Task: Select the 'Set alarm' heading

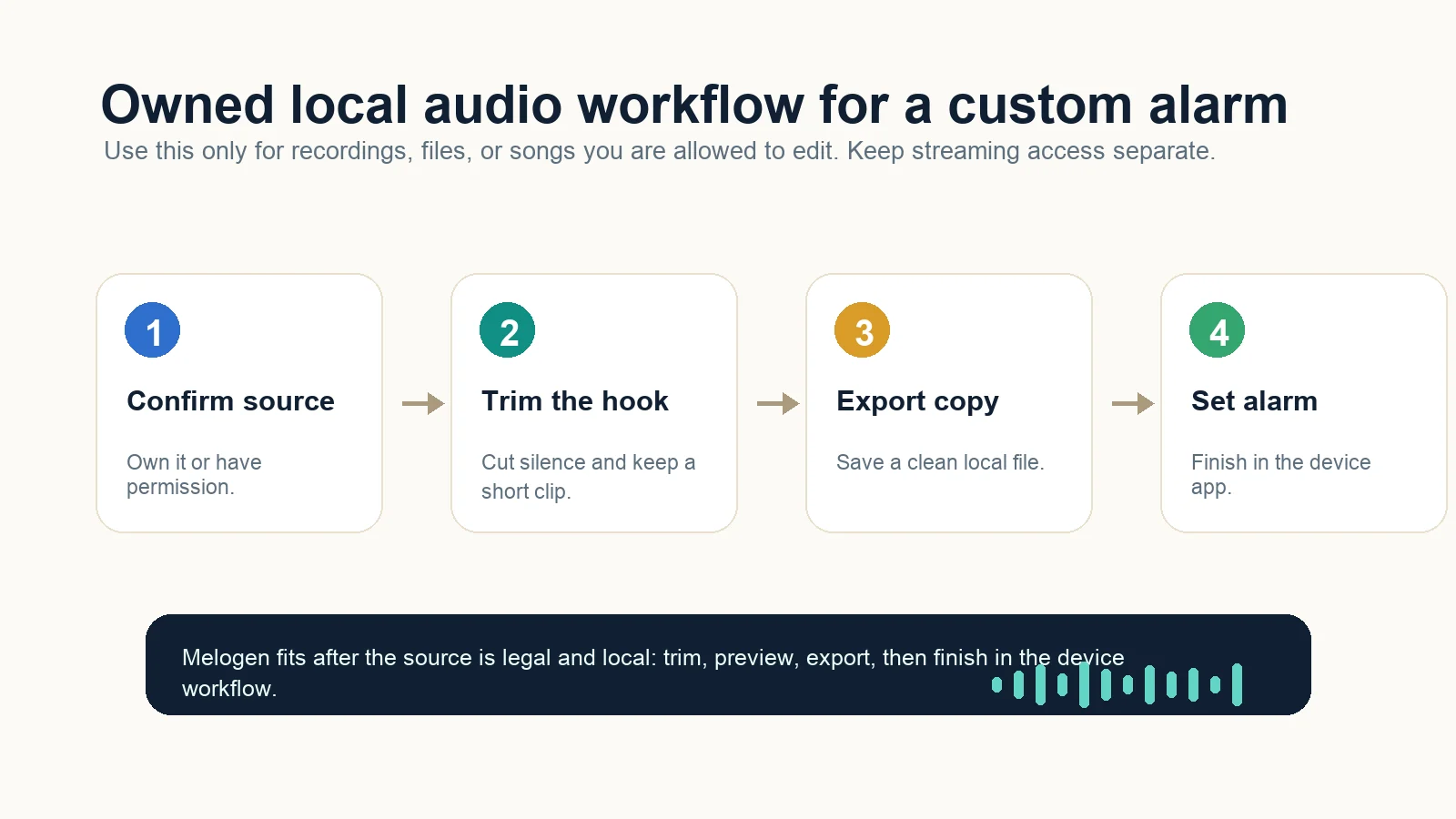Action: click(1254, 401)
